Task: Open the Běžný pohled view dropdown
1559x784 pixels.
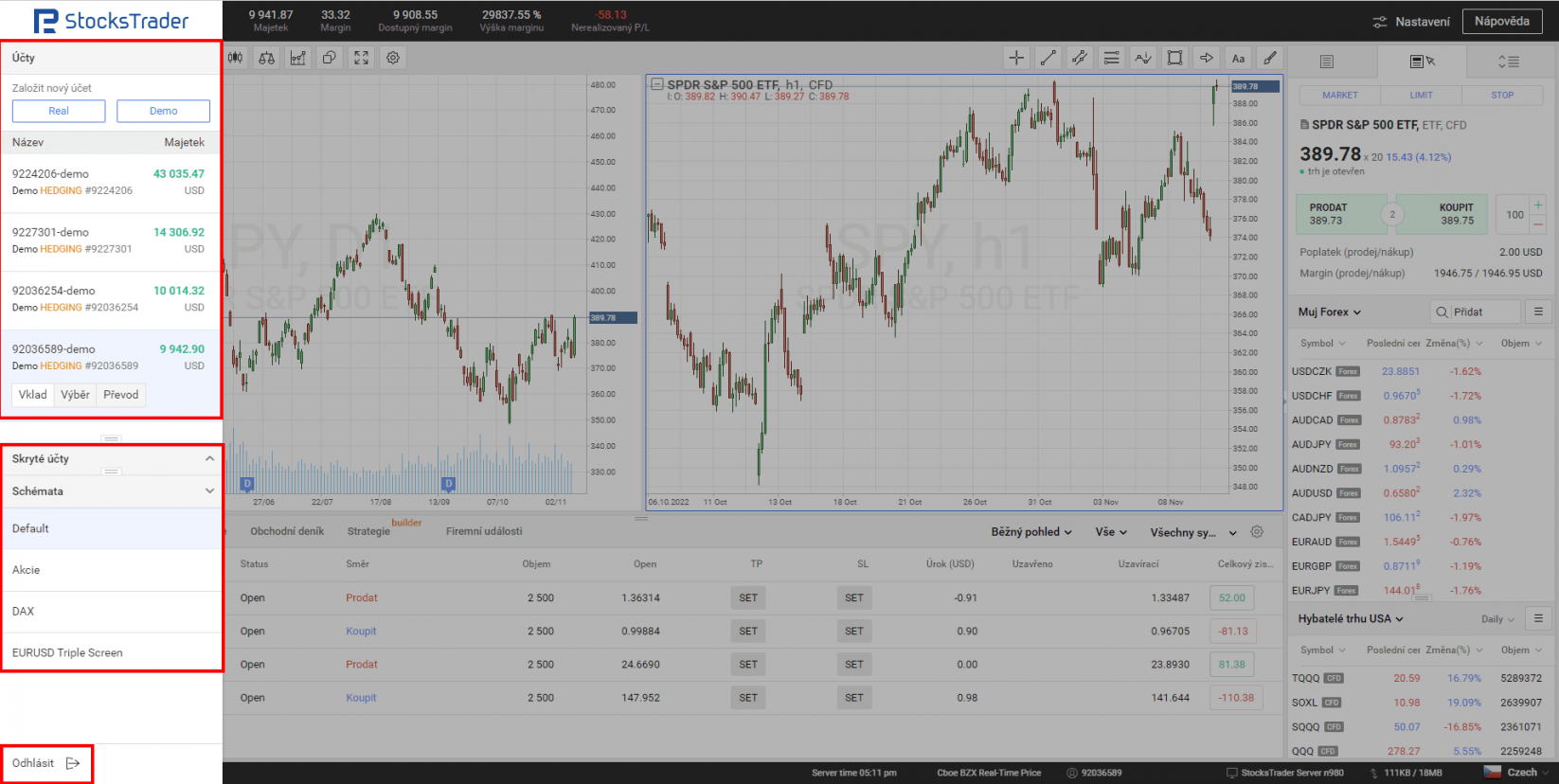Action: (x=1031, y=532)
